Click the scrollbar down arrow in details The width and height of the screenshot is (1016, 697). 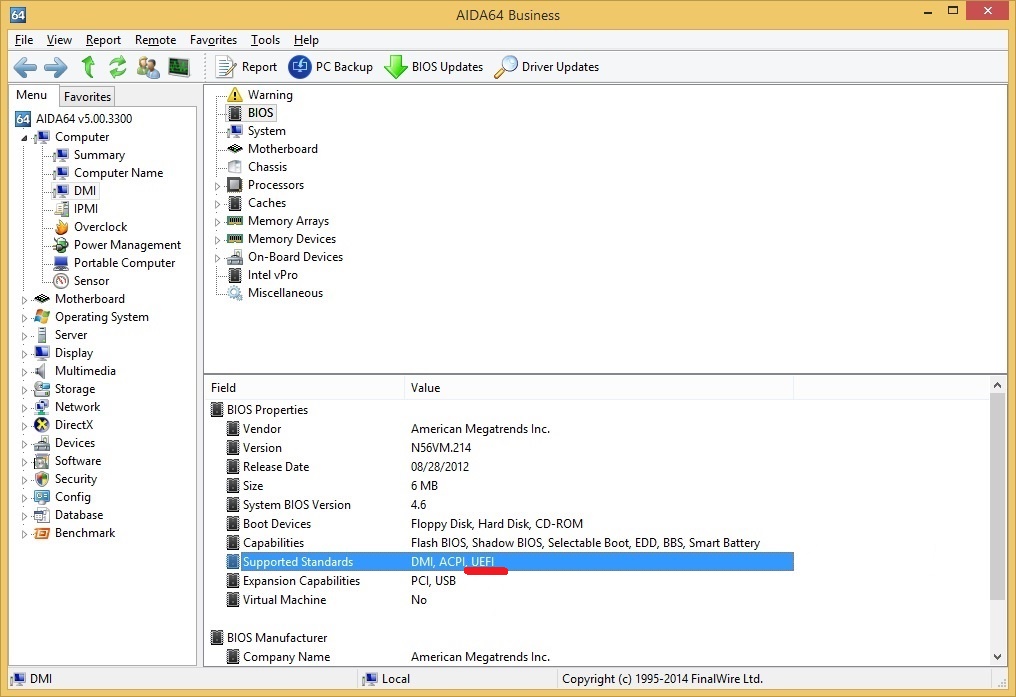coord(997,657)
